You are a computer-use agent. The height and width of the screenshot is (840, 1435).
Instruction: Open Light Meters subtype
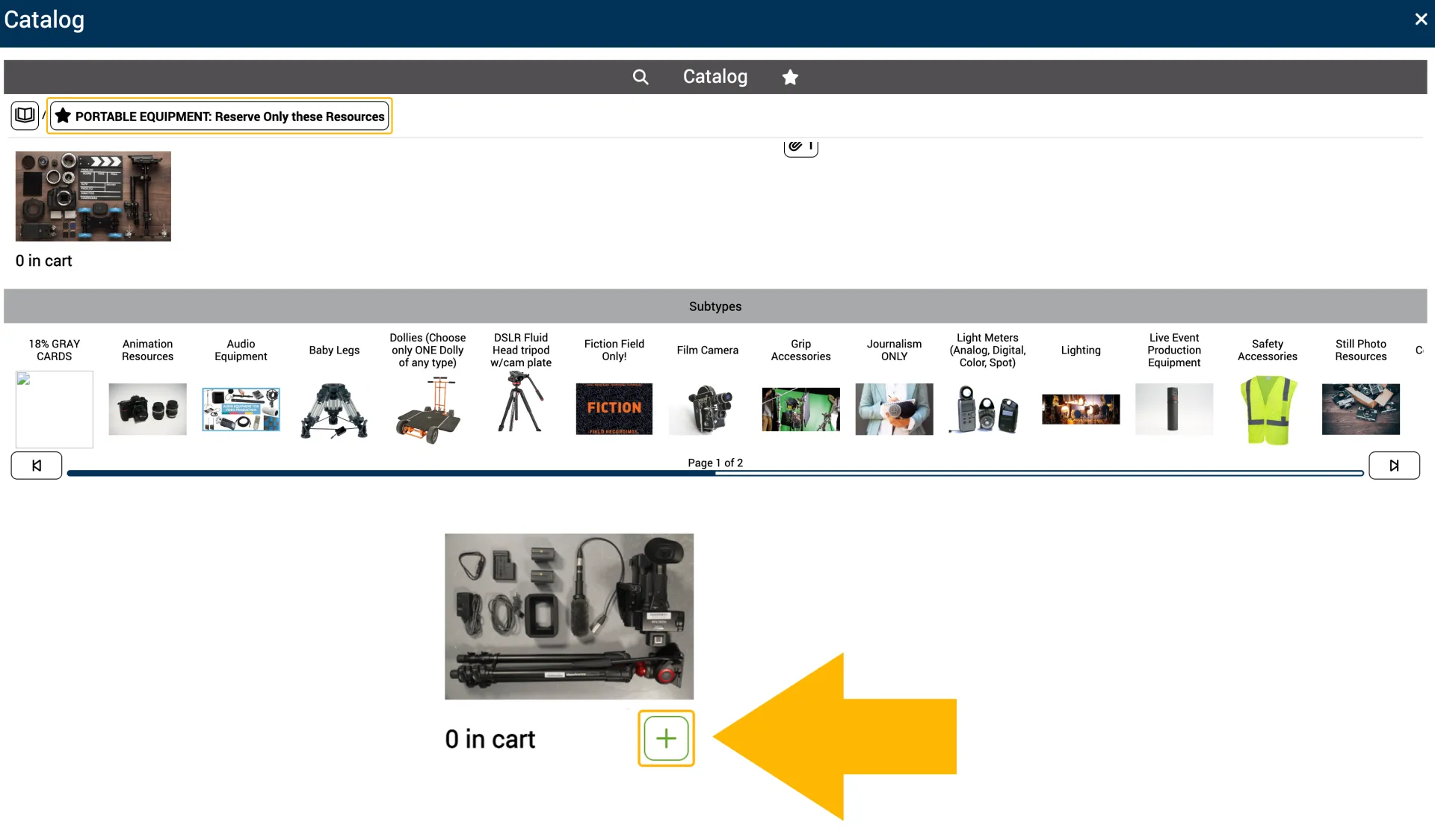click(x=987, y=409)
